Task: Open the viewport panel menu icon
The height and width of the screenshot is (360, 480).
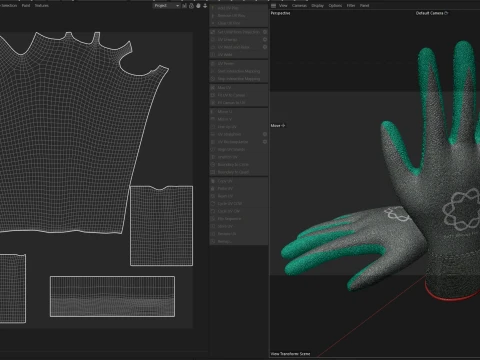Action: (273, 6)
